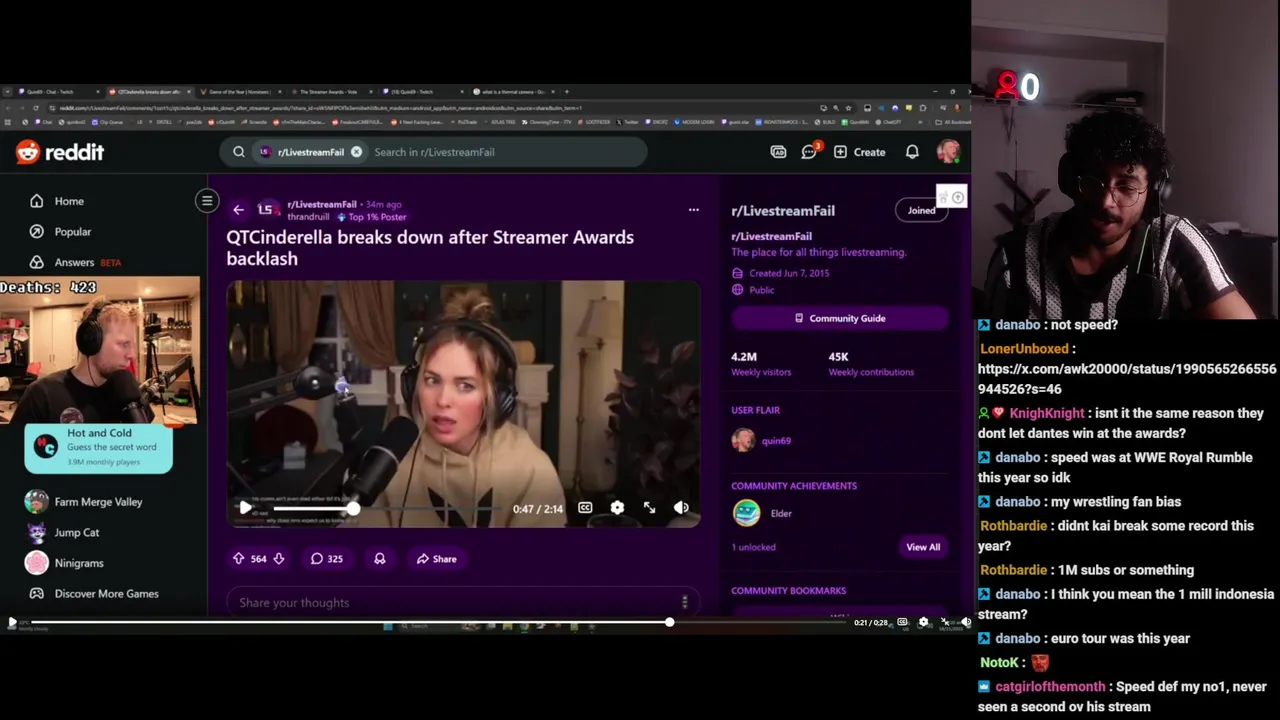Open the Reddit ads icon

click(778, 152)
